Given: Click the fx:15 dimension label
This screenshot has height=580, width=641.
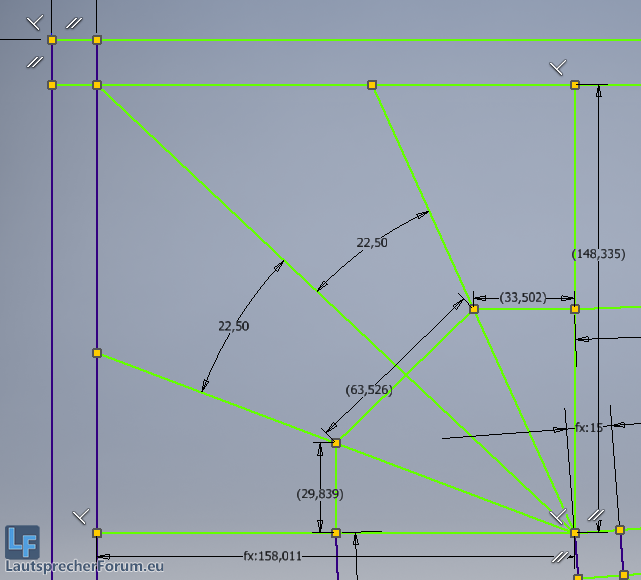Looking at the screenshot, I should [x=588, y=427].
